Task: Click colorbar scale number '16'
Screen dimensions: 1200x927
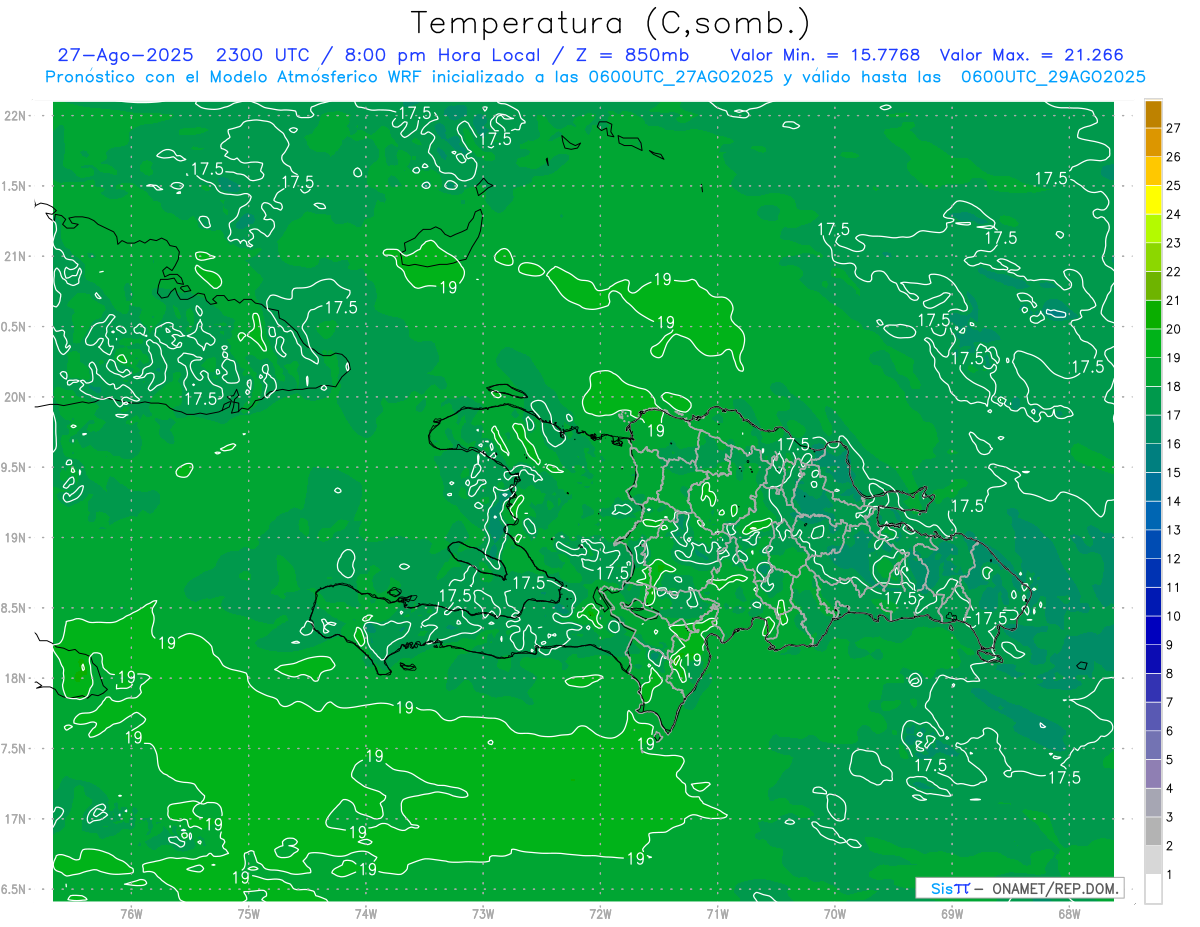Action: click(x=1174, y=444)
